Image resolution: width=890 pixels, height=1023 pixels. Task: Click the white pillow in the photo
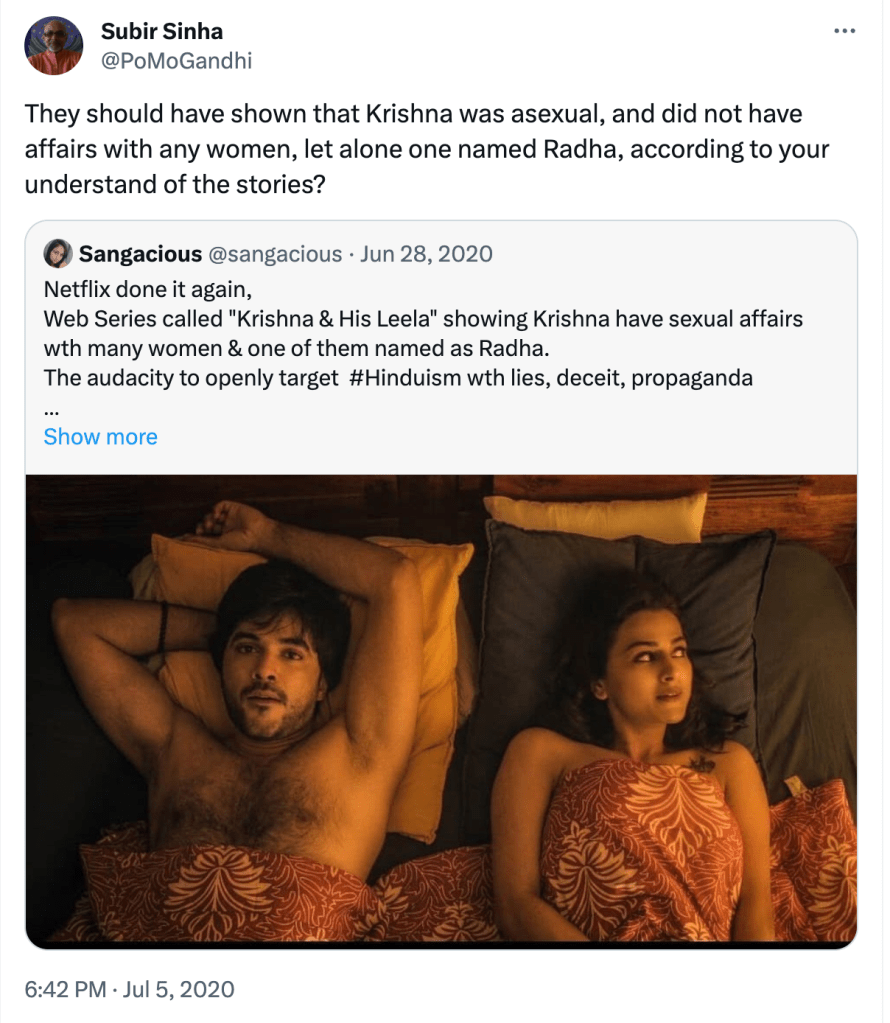[595, 515]
